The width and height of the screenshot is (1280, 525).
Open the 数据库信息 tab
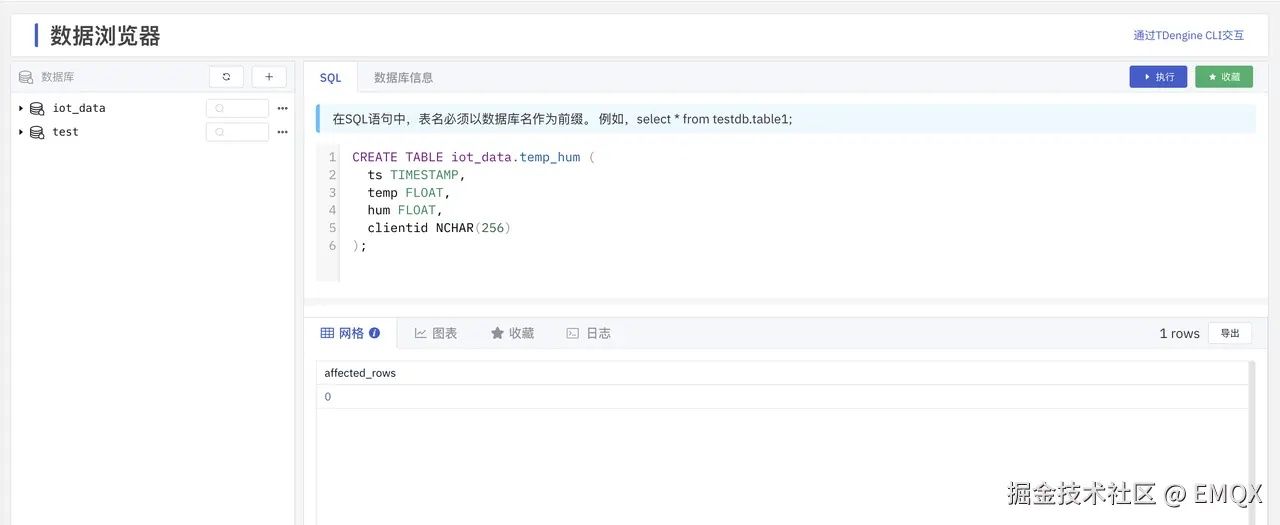(x=403, y=77)
